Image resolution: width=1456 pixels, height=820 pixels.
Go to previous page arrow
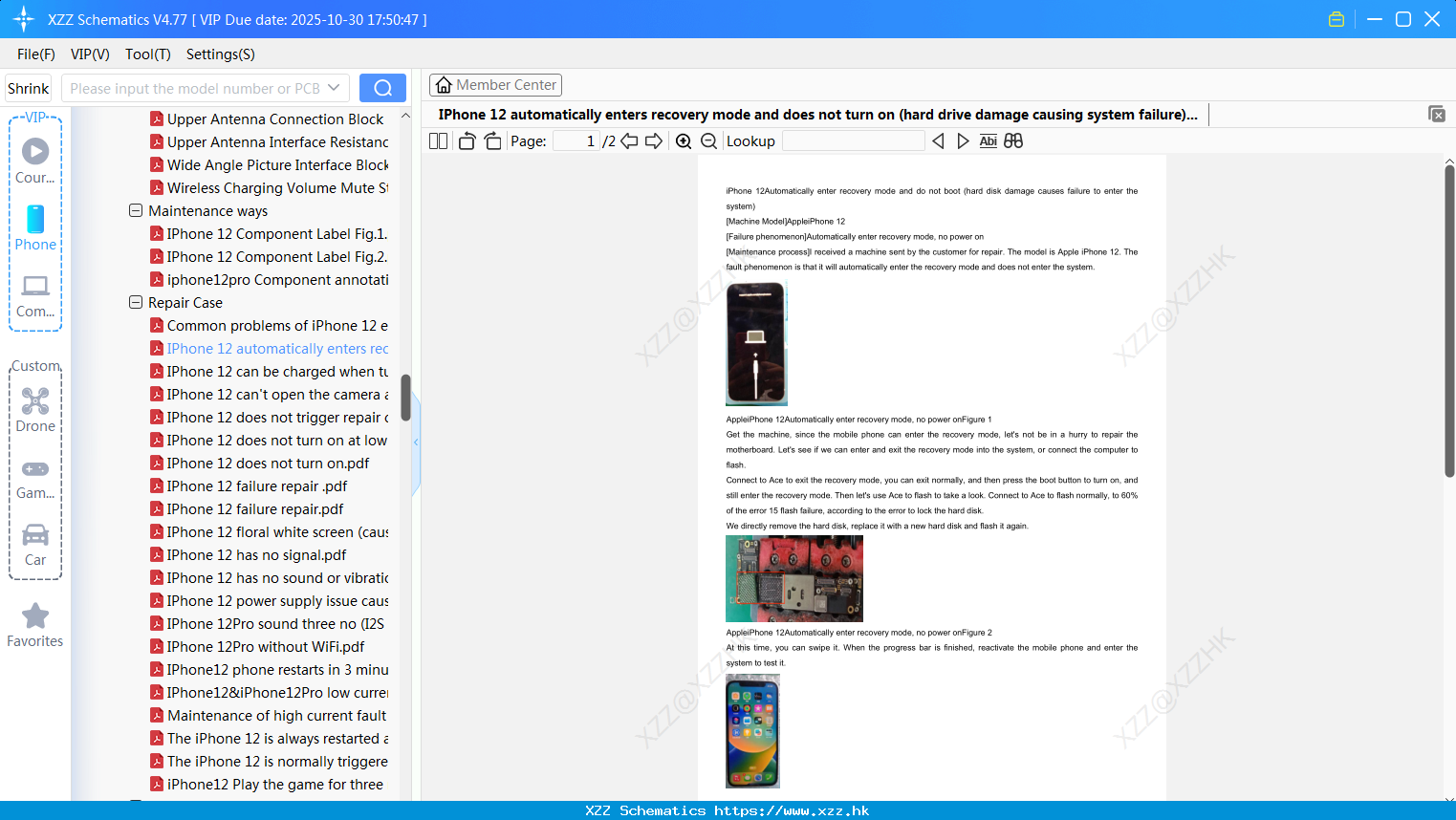point(629,141)
